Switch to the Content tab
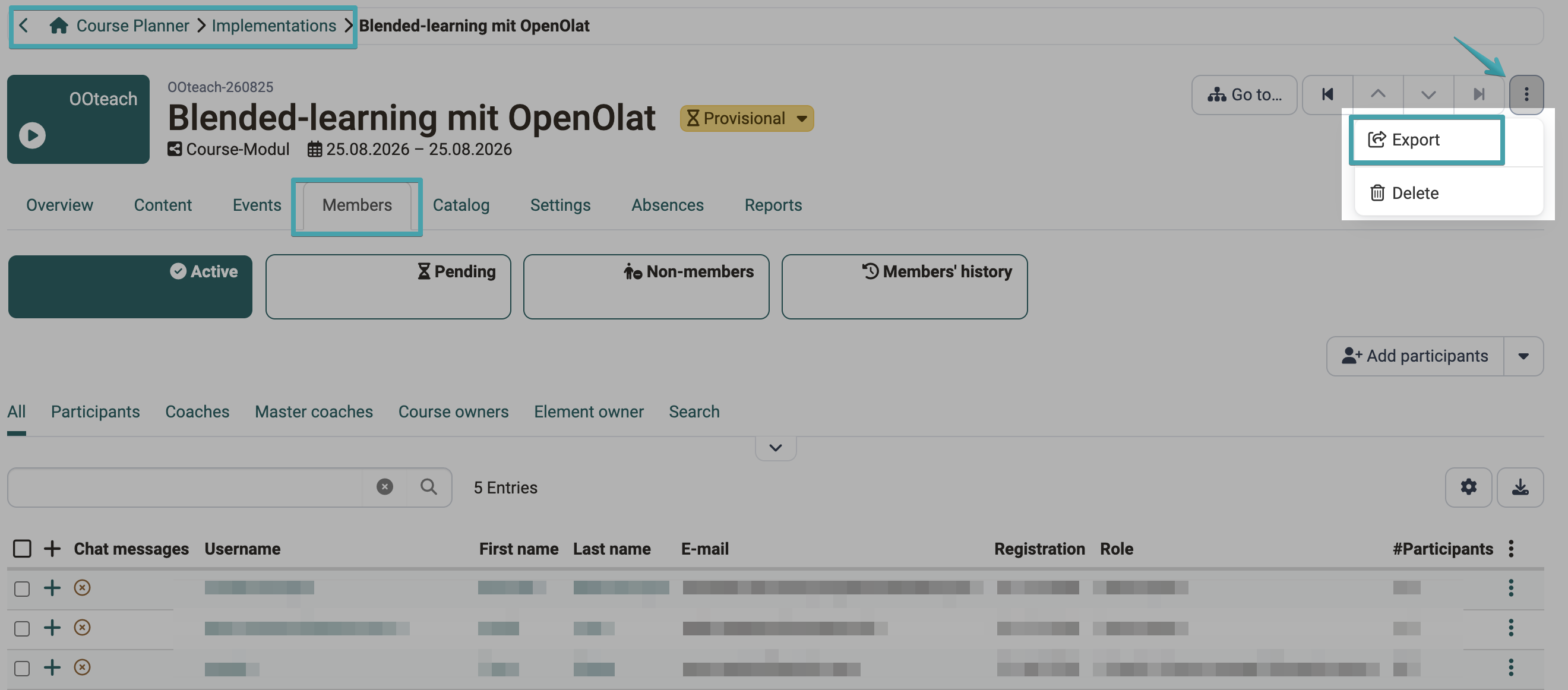Viewport: 1568px width, 690px height. coord(163,205)
